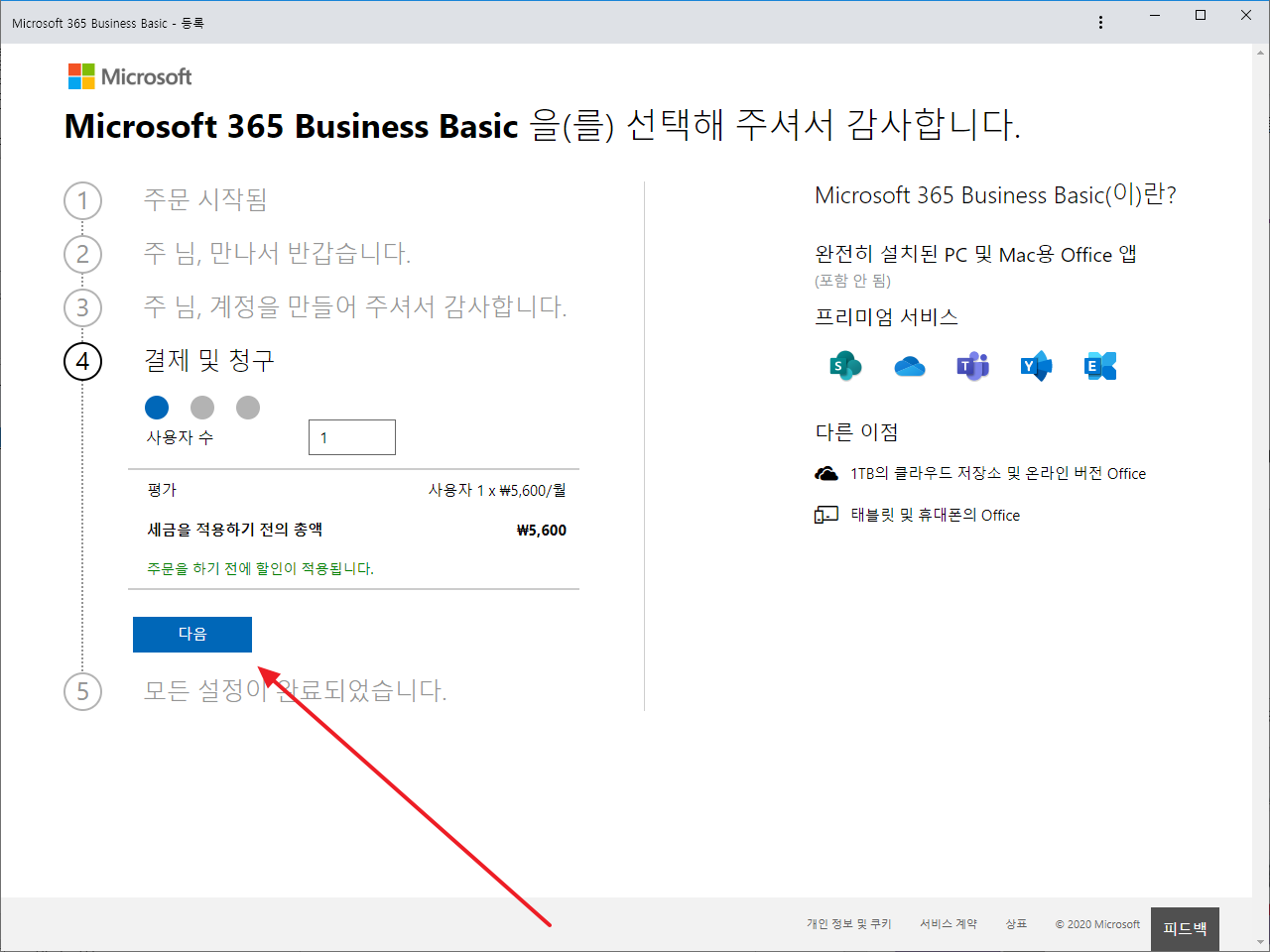Click the 모든 설정이 완료되었습니다 step label
Image resolution: width=1270 pixels, height=952 pixels.
click(296, 691)
